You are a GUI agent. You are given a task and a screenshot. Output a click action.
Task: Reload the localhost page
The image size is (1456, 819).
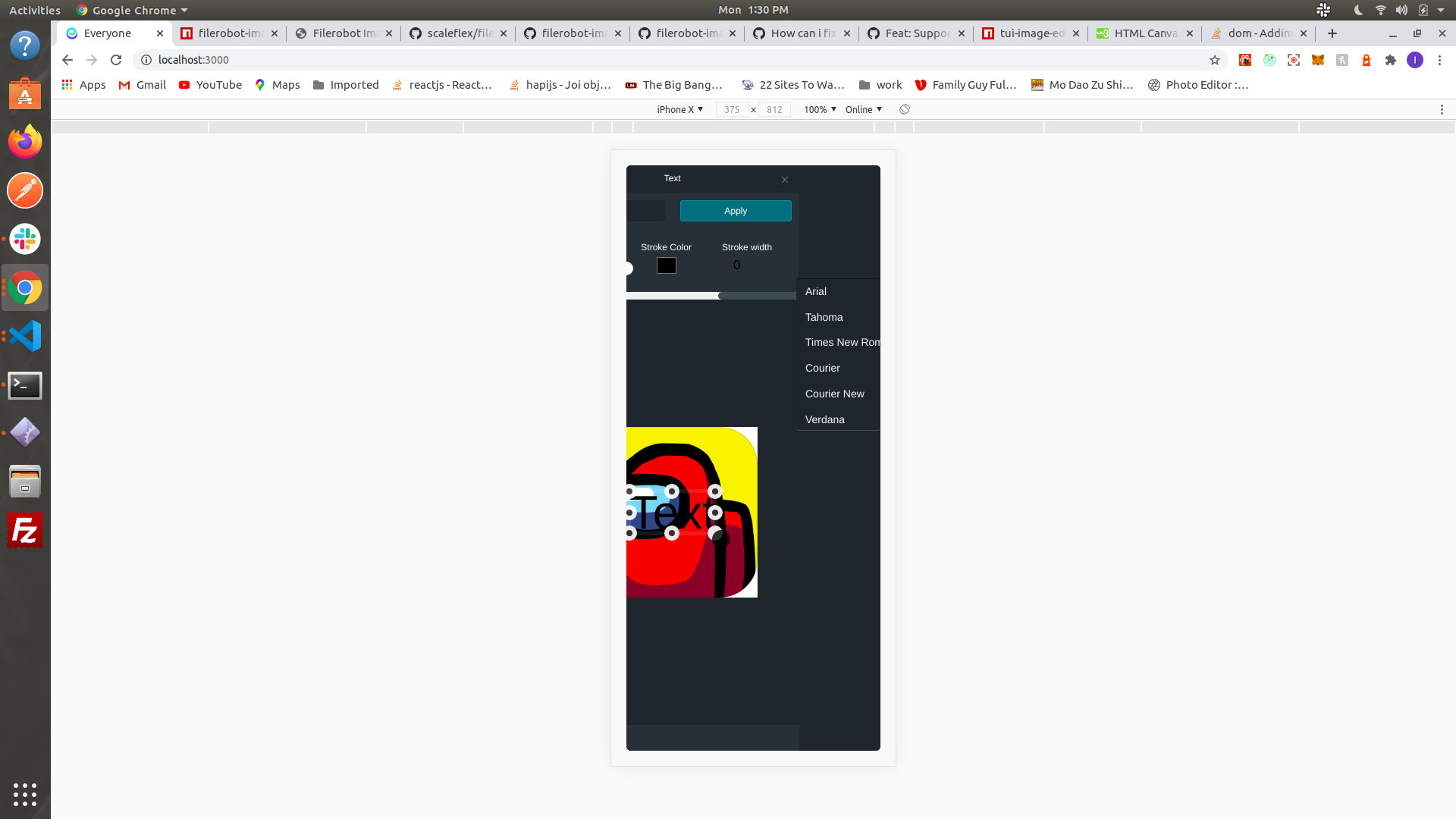(115, 60)
